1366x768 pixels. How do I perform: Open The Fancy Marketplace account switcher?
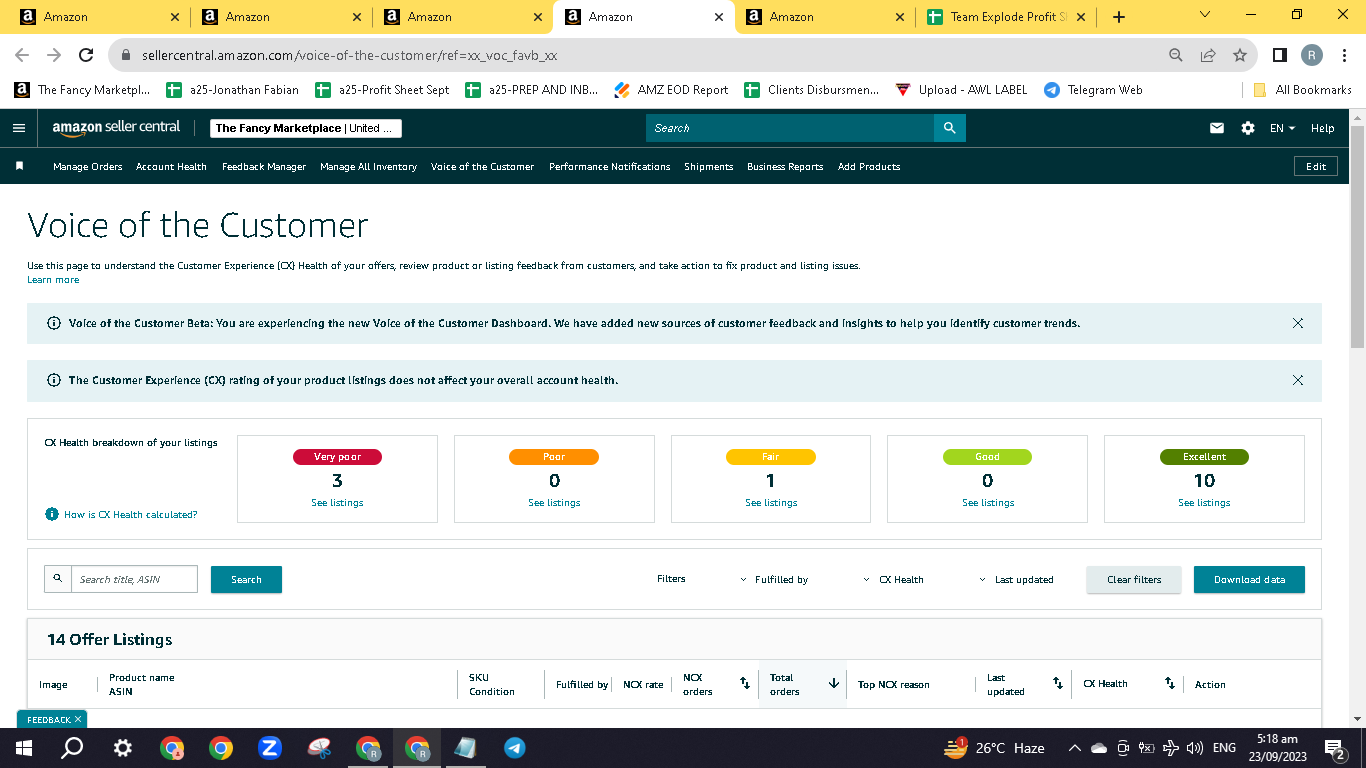click(x=306, y=128)
